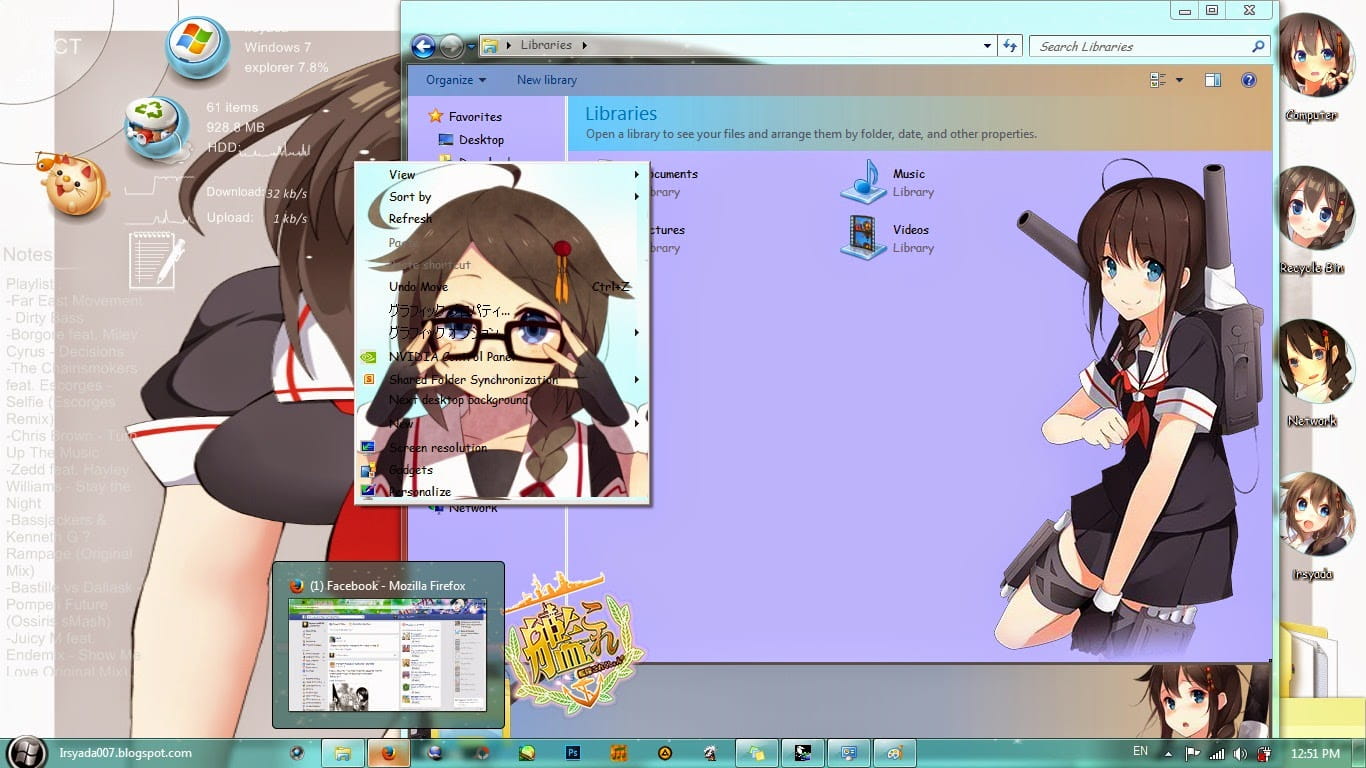This screenshot has height=768, width=1366.
Task: Open Photoshop from the taskbar
Action: [573, 752]
